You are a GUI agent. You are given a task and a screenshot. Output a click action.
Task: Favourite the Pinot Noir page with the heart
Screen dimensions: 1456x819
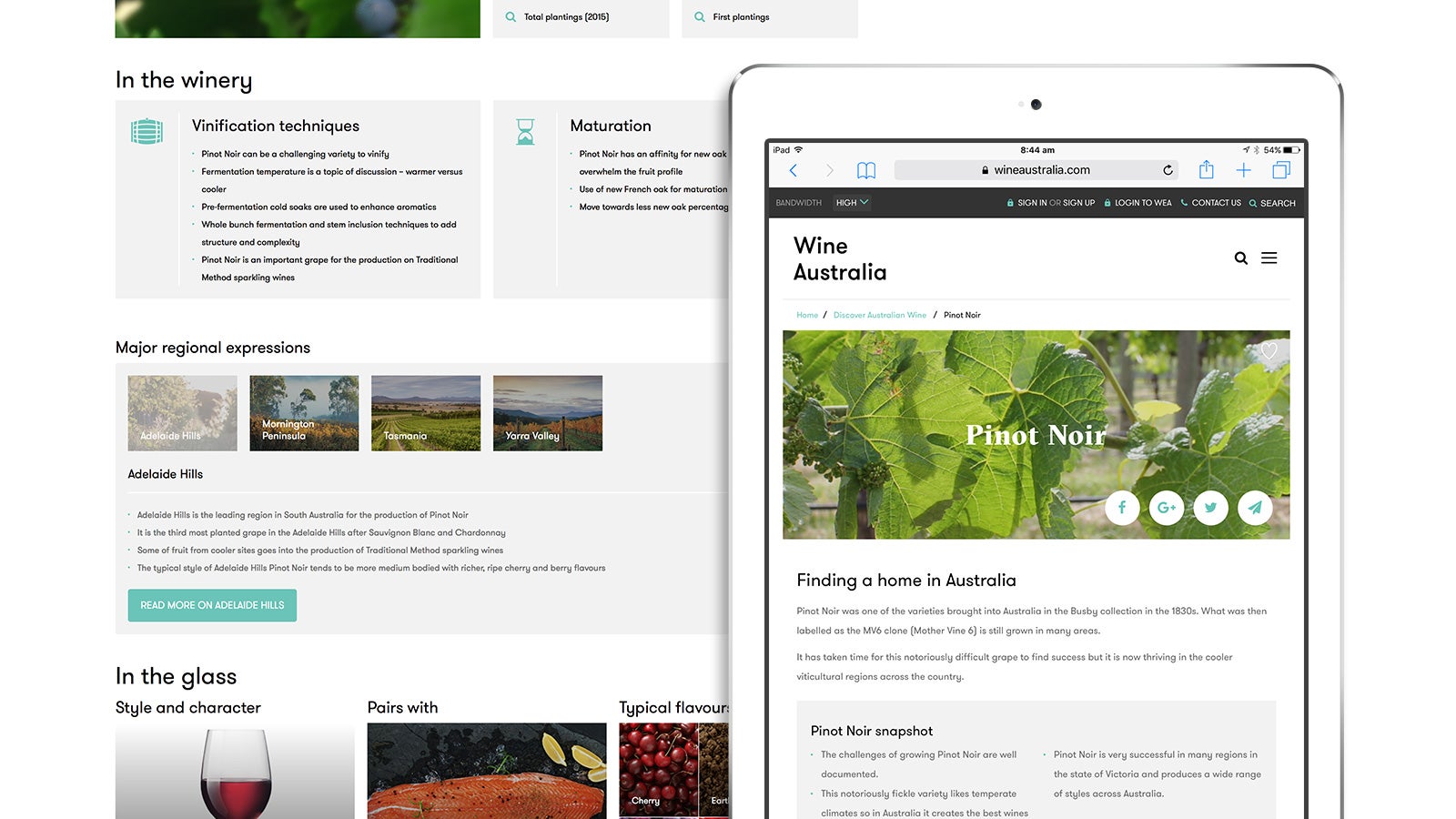coord(1269,351)
